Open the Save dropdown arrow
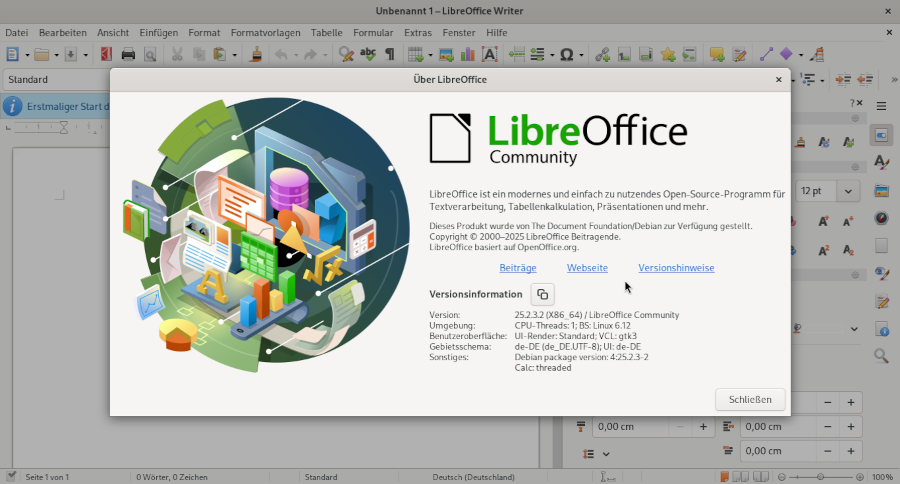 click(x=86, y=55)
